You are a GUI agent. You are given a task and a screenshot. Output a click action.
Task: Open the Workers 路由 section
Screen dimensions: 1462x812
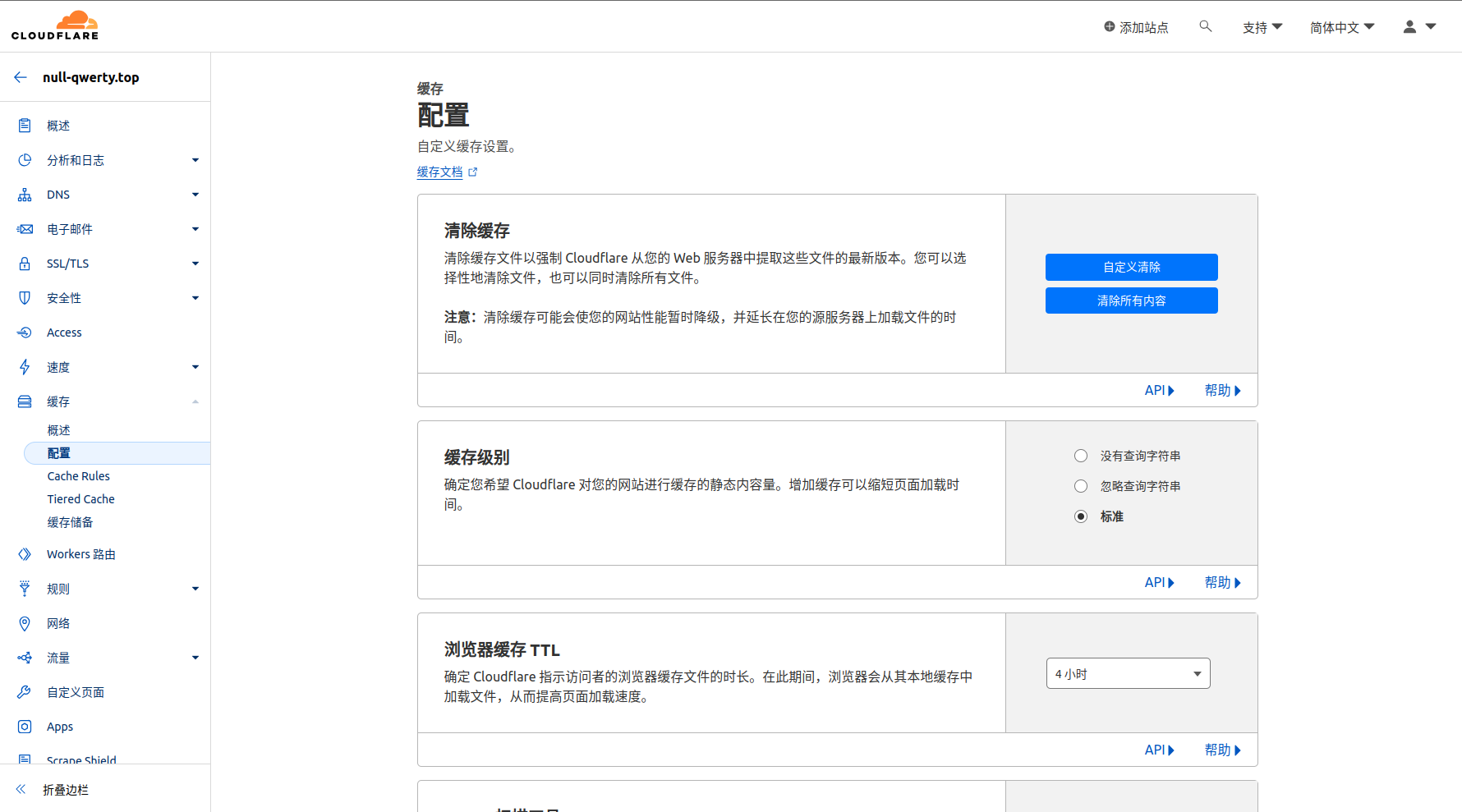[80, 554]
